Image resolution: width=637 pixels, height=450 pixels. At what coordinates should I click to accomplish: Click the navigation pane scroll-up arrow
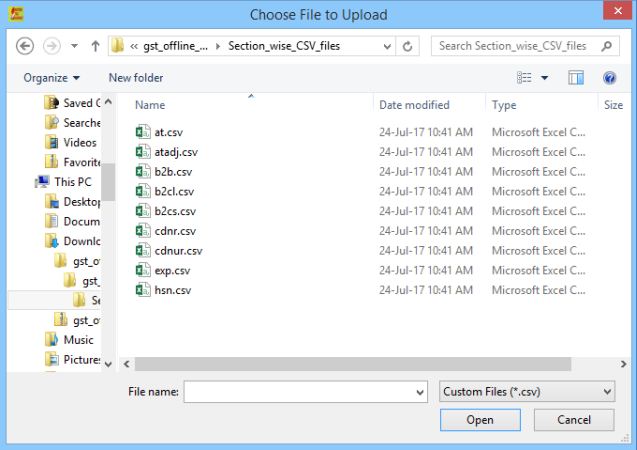click(x=108, y=102)
